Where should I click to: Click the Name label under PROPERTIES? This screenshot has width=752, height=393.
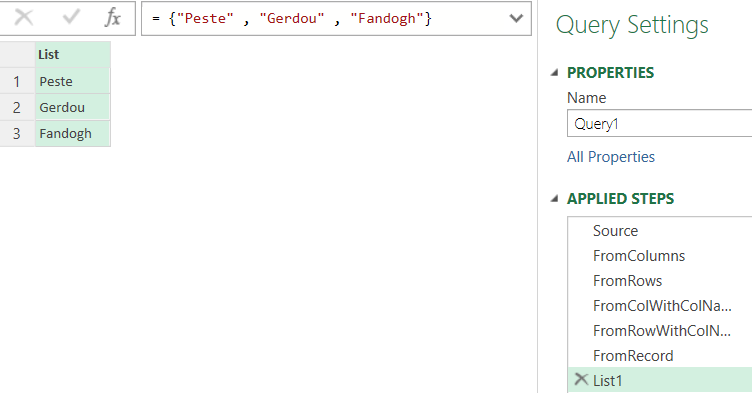(x=586, y=98)
